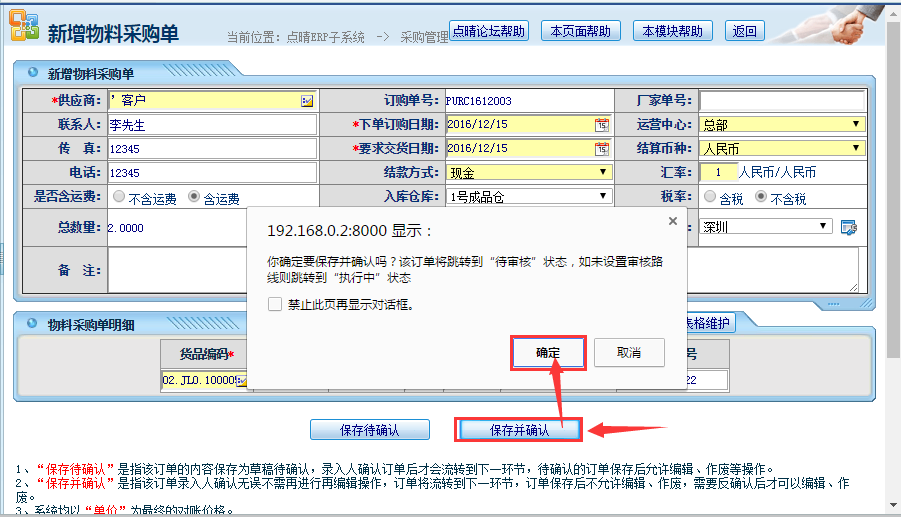Open calendar picker for 下单订购日期
The height and width of the screenshot is (517, 901).
point(602,125)
